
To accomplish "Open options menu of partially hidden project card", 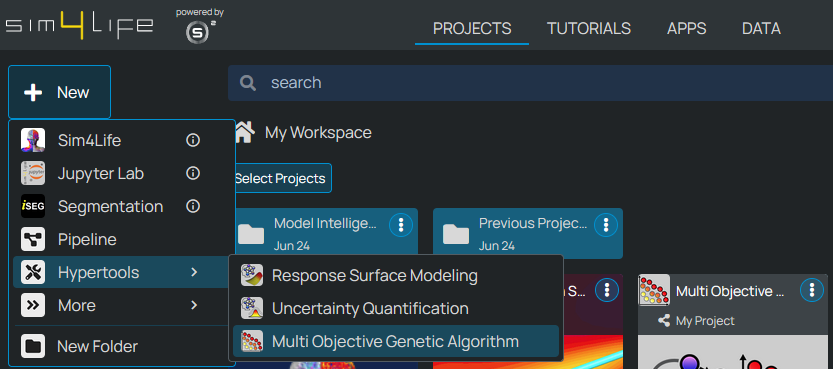I will click(607, 290).
